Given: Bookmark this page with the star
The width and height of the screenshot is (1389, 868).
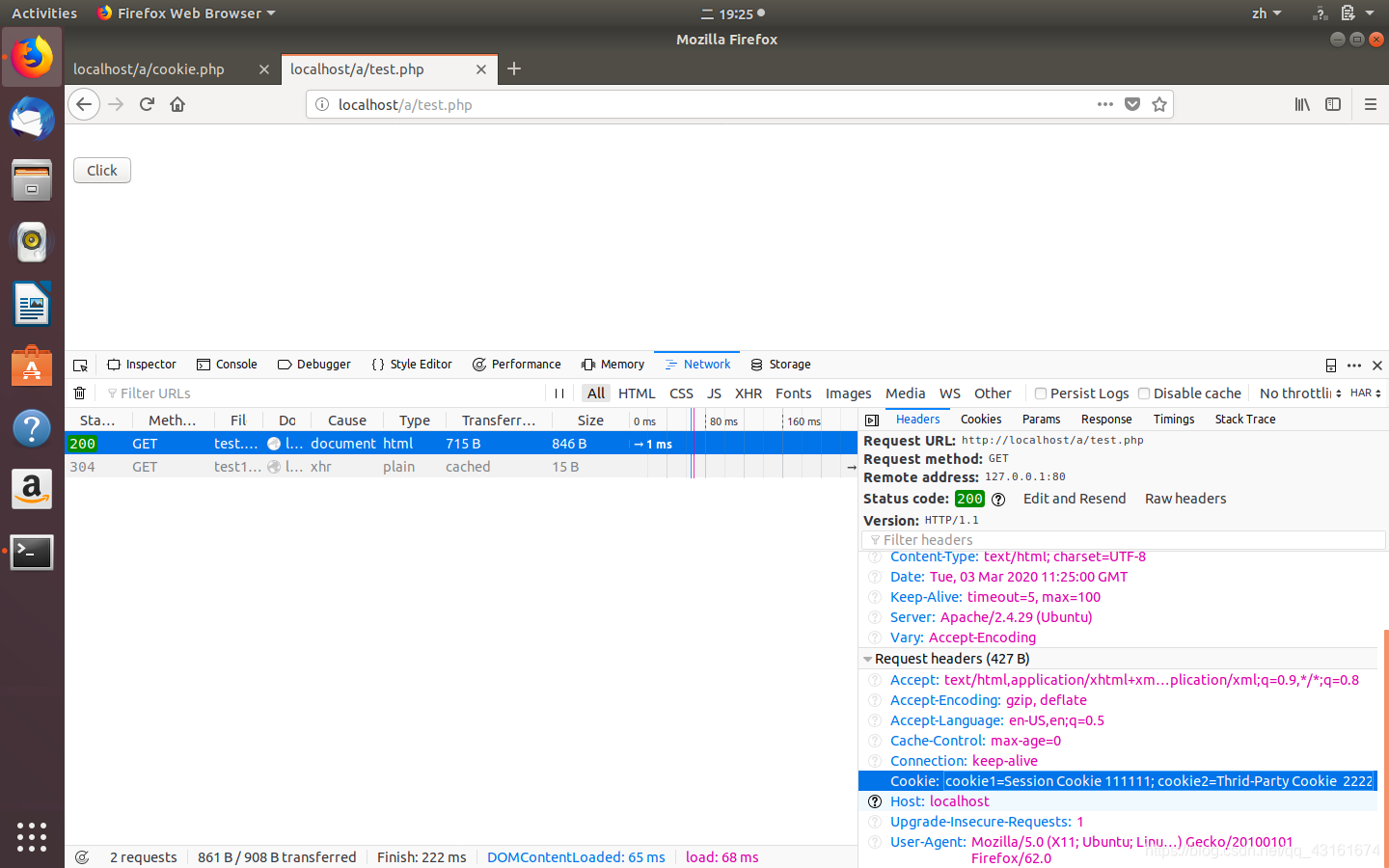Looking at the screenshot, I should (x=1159, y=104).
